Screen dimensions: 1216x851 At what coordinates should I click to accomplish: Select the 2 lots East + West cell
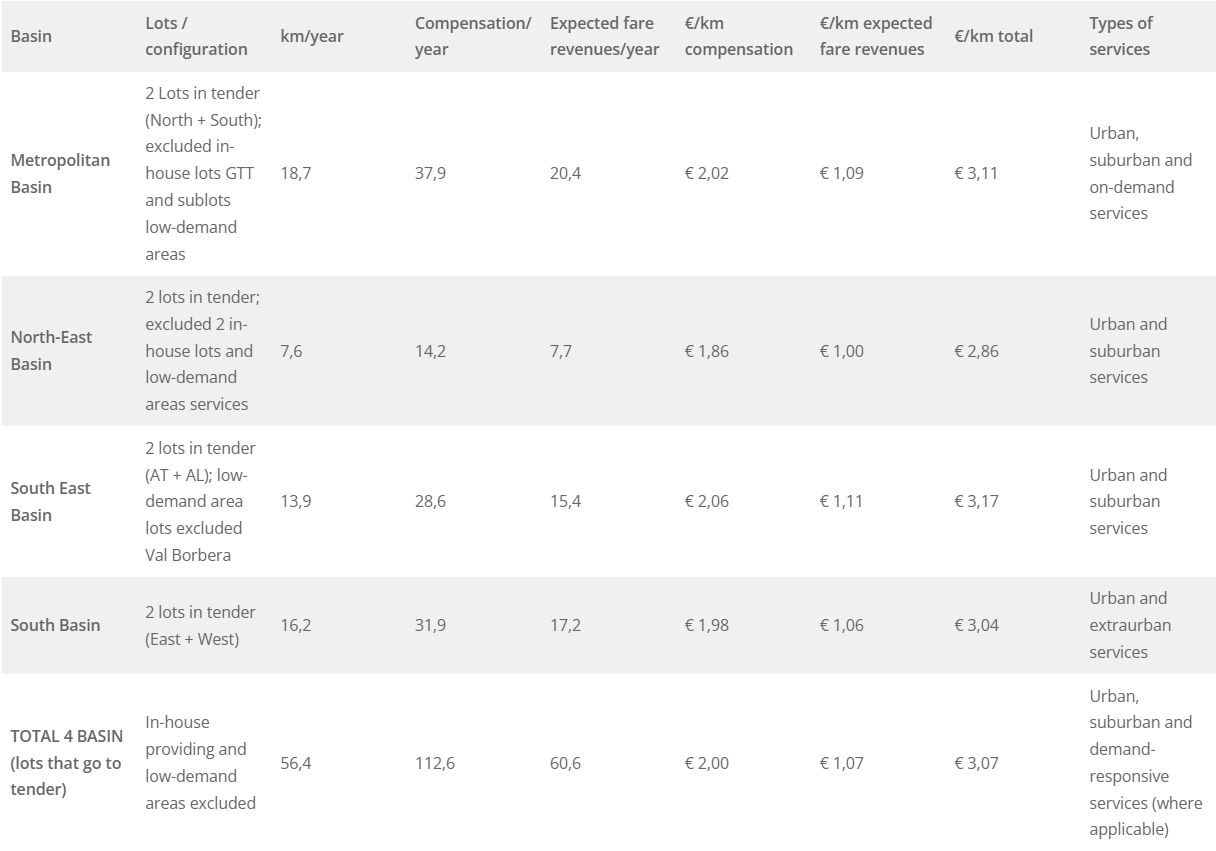200,625
